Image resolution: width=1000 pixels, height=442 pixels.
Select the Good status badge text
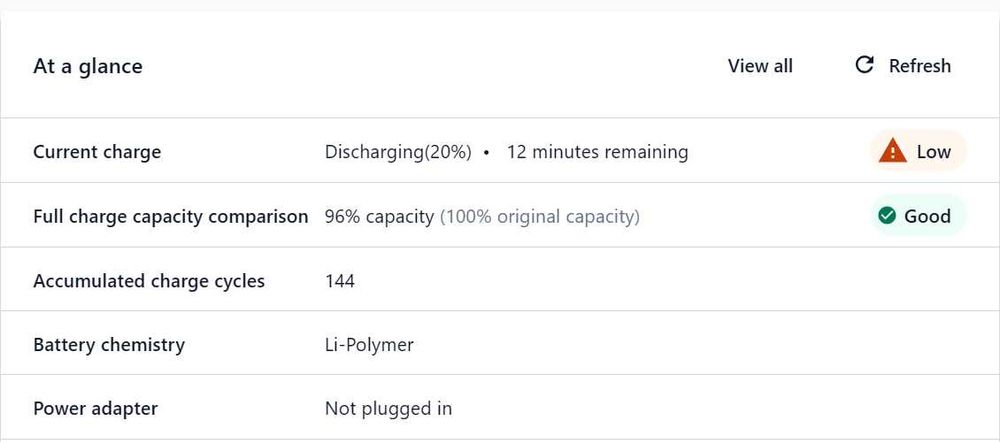[x=928, y=216]
